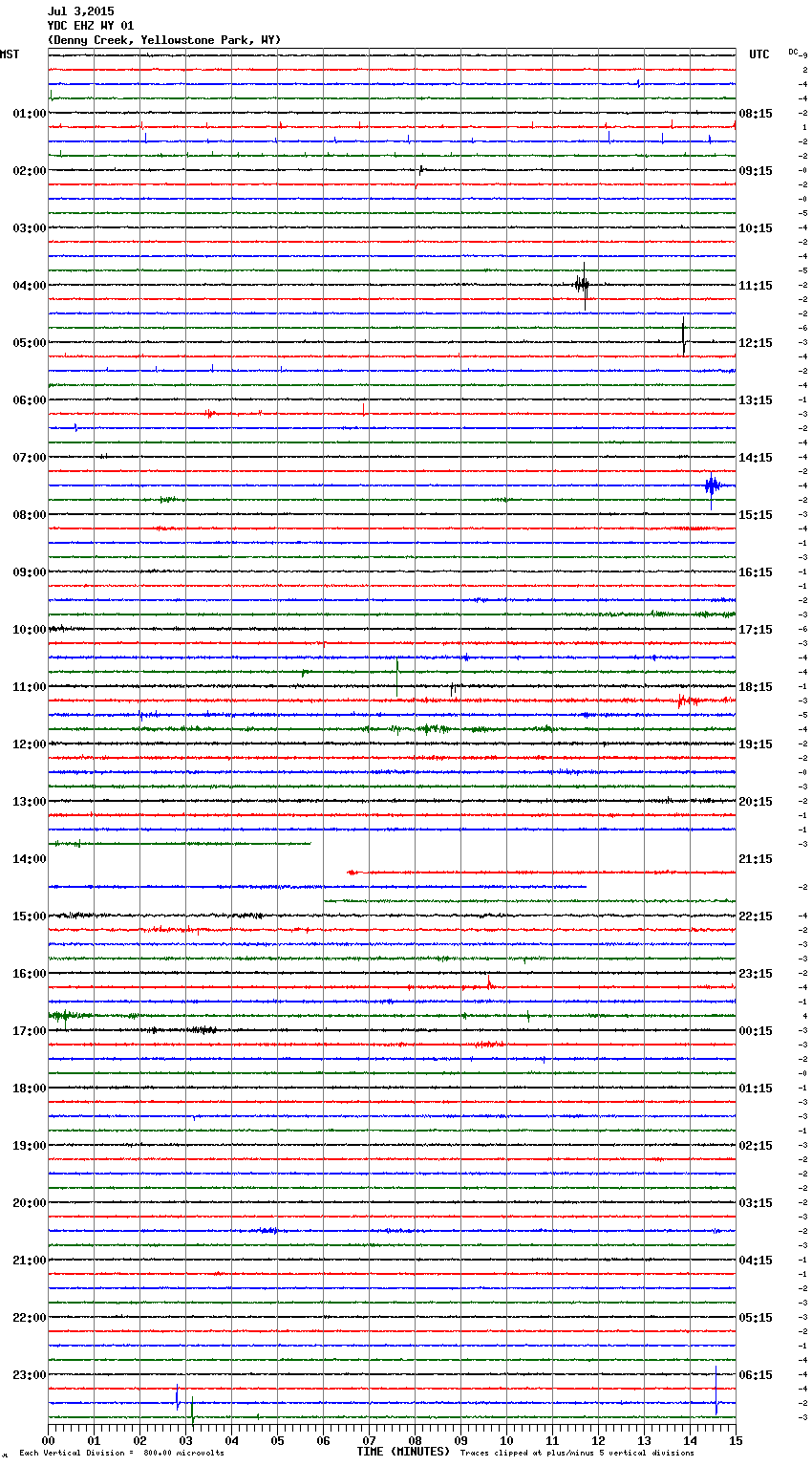Screen dimensions: 812x1466
Task: Click the blue burst on the 20:30 trace near minute 5
Action: (x=268, y=1230)
